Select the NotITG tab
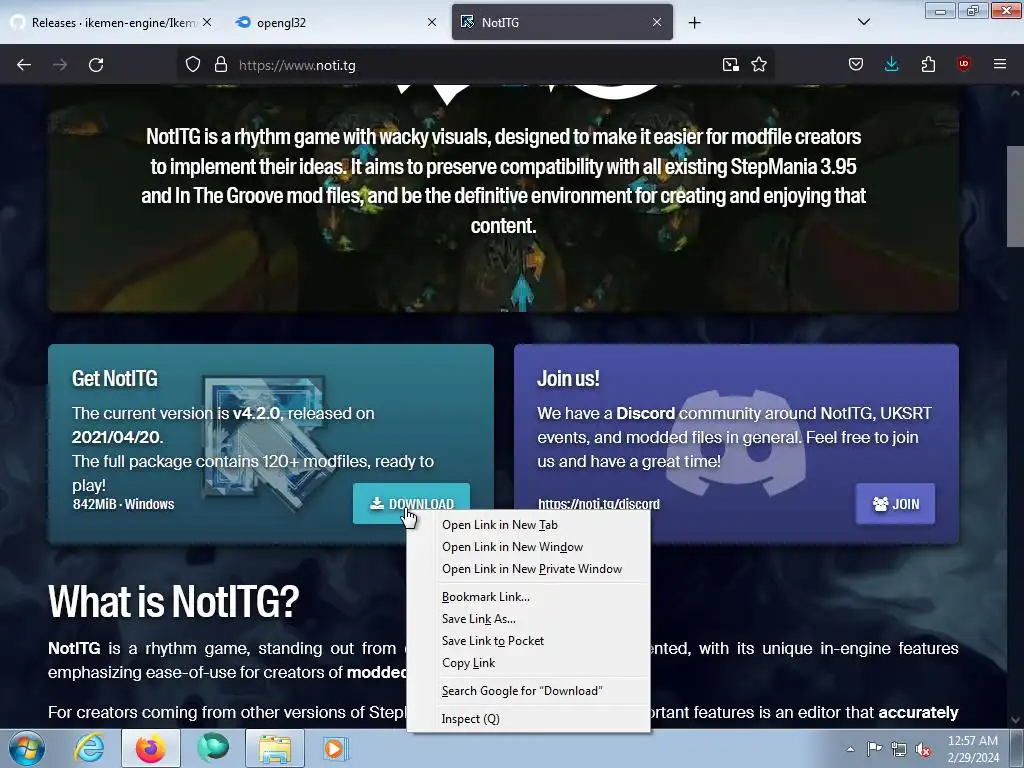Screen dimensions: 1024x768 [562, 22]
